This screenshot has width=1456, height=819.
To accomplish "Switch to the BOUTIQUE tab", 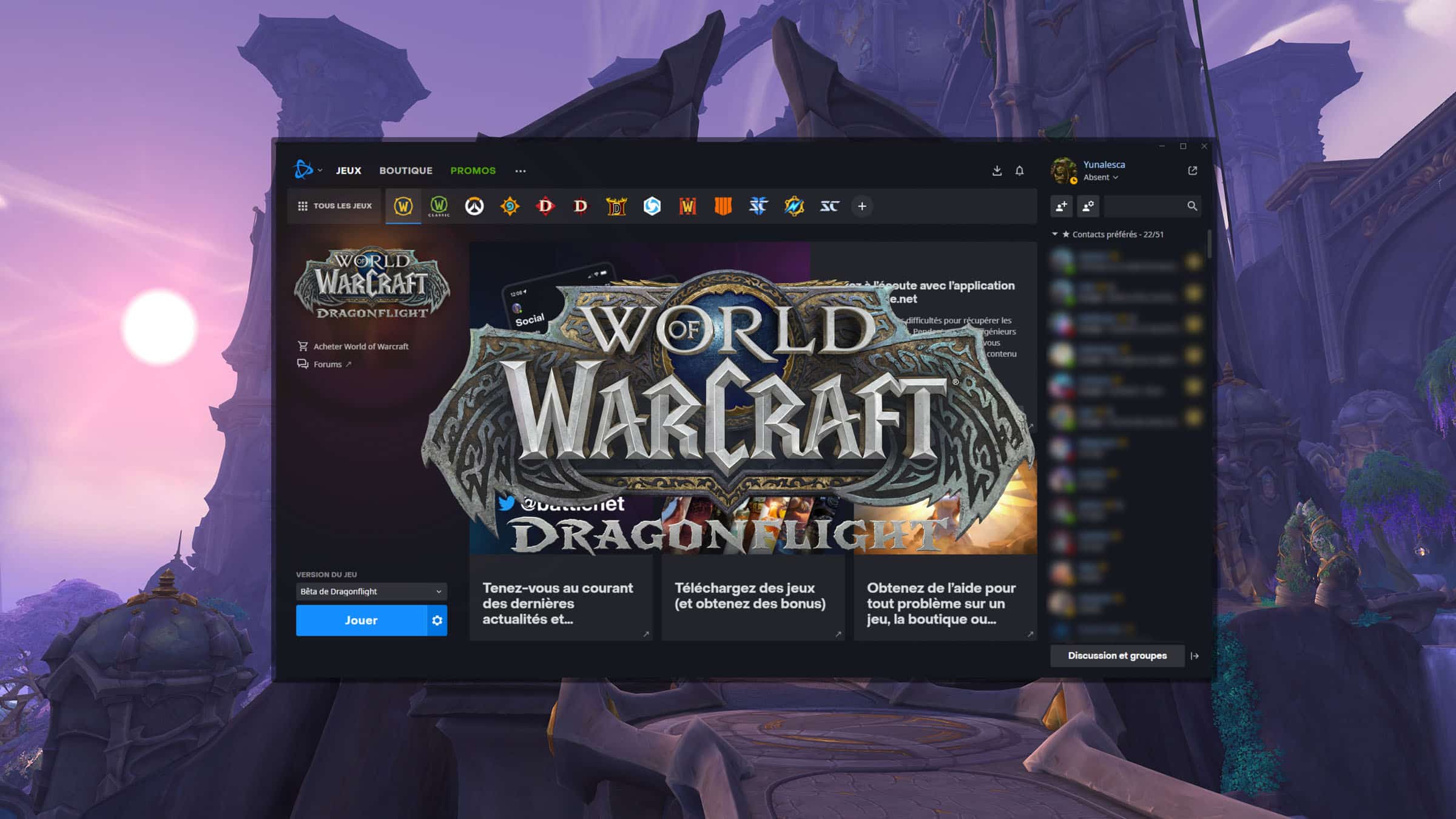I will [405, 171].
